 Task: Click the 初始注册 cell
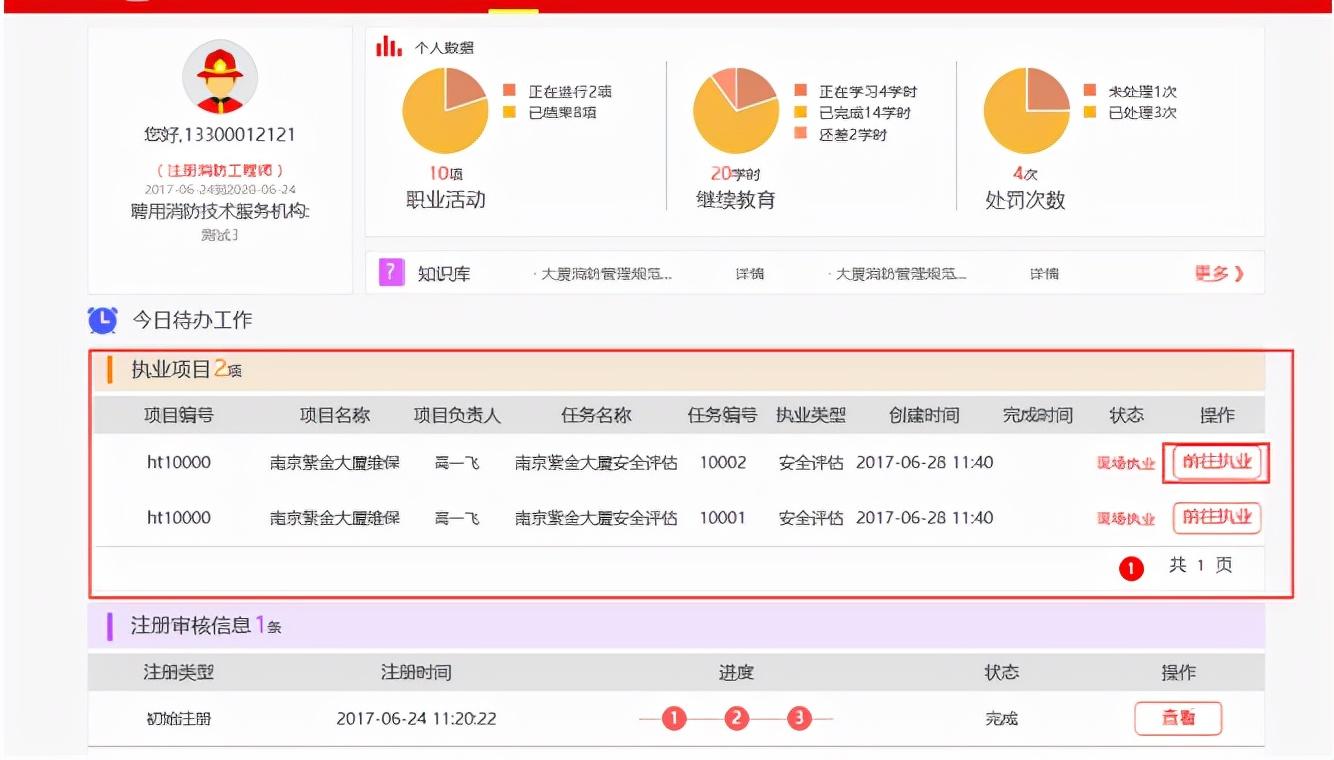[x=179, y=719]
